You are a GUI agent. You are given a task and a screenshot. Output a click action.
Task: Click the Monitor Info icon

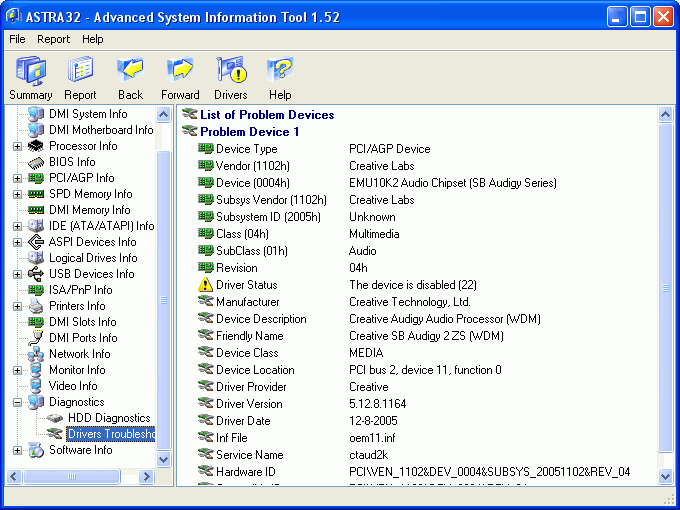[36, 370]
